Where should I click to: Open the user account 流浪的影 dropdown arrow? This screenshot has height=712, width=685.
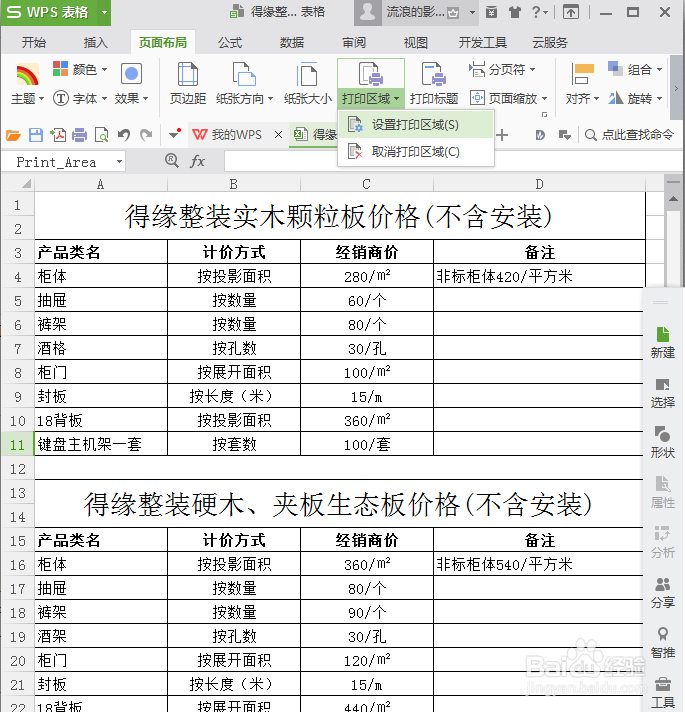(x=472, y=12)
